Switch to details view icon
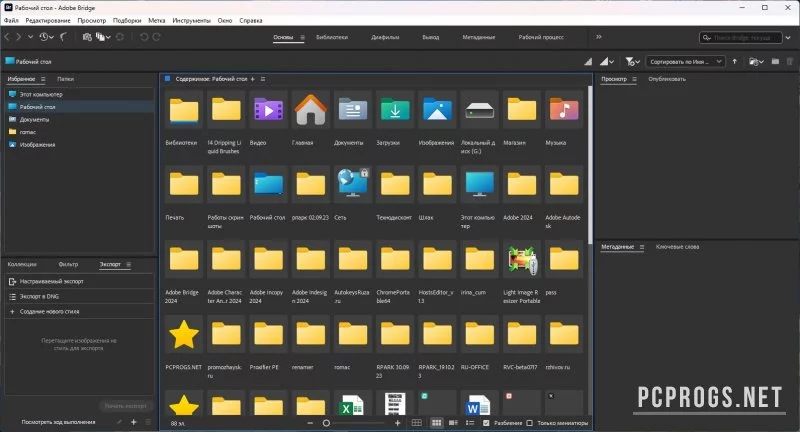800x432 pixels. click(x=453, y=423)
